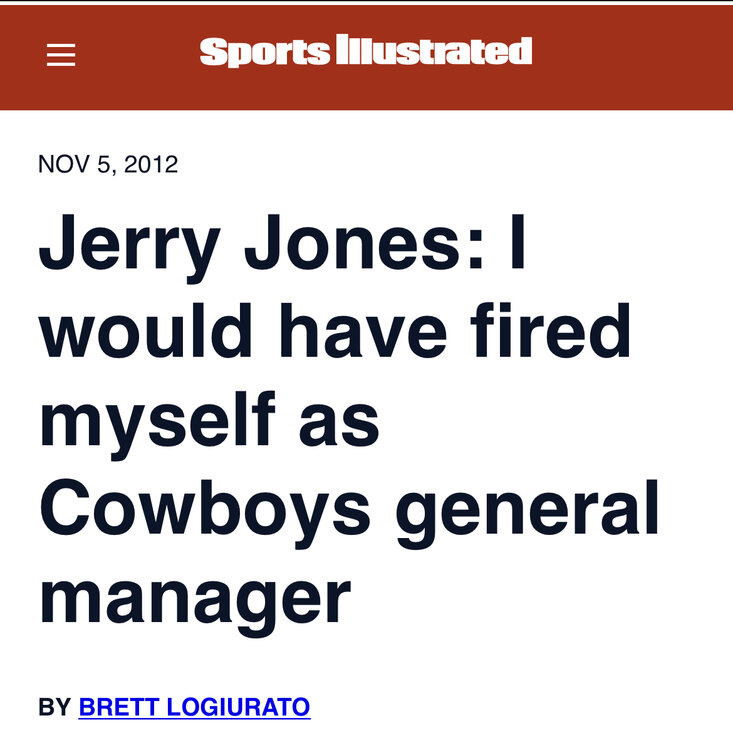
Task: Click the year "2012" in the date
Action: click(151, 165)
